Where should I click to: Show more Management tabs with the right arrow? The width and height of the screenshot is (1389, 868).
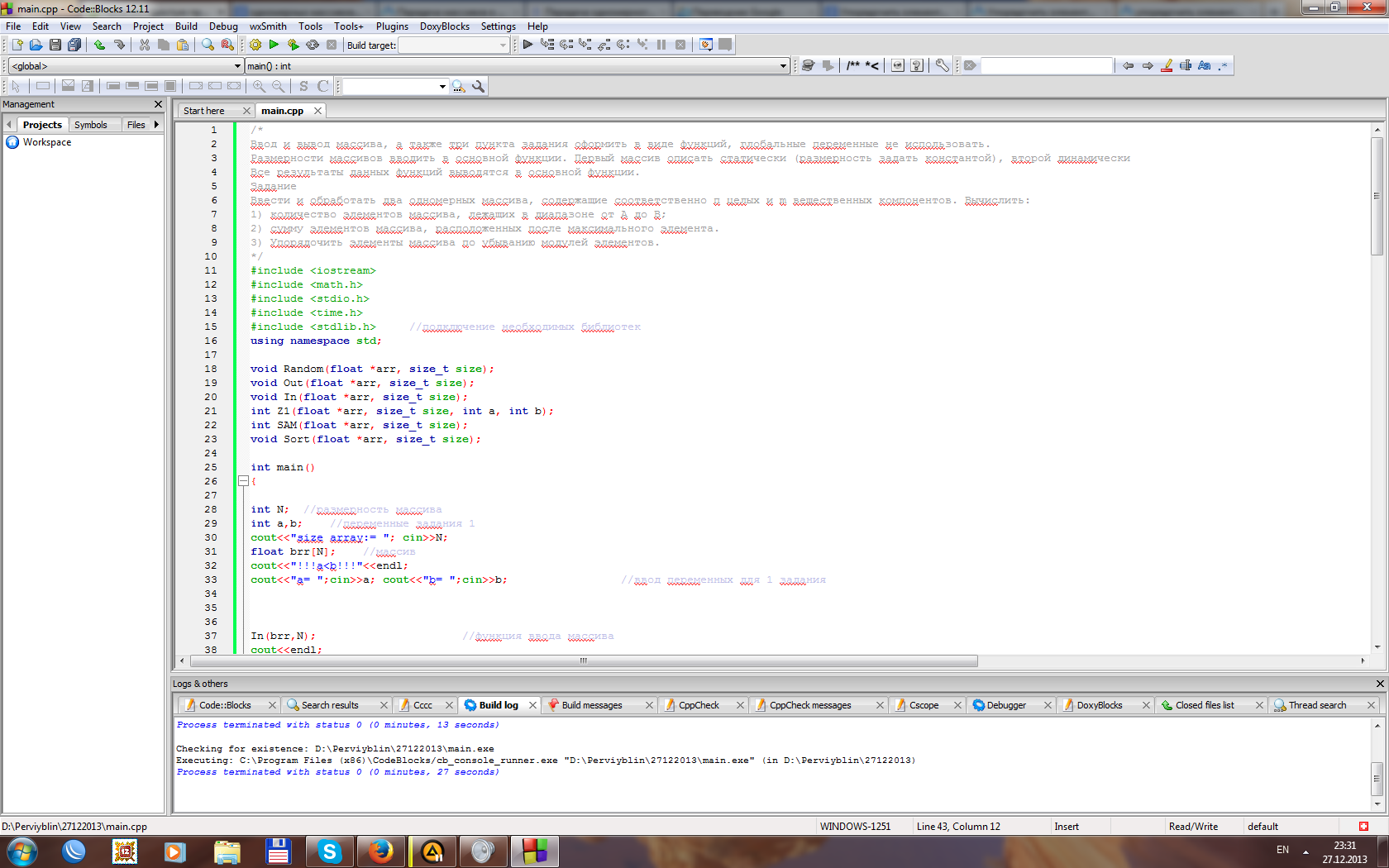tap(156, 125)
